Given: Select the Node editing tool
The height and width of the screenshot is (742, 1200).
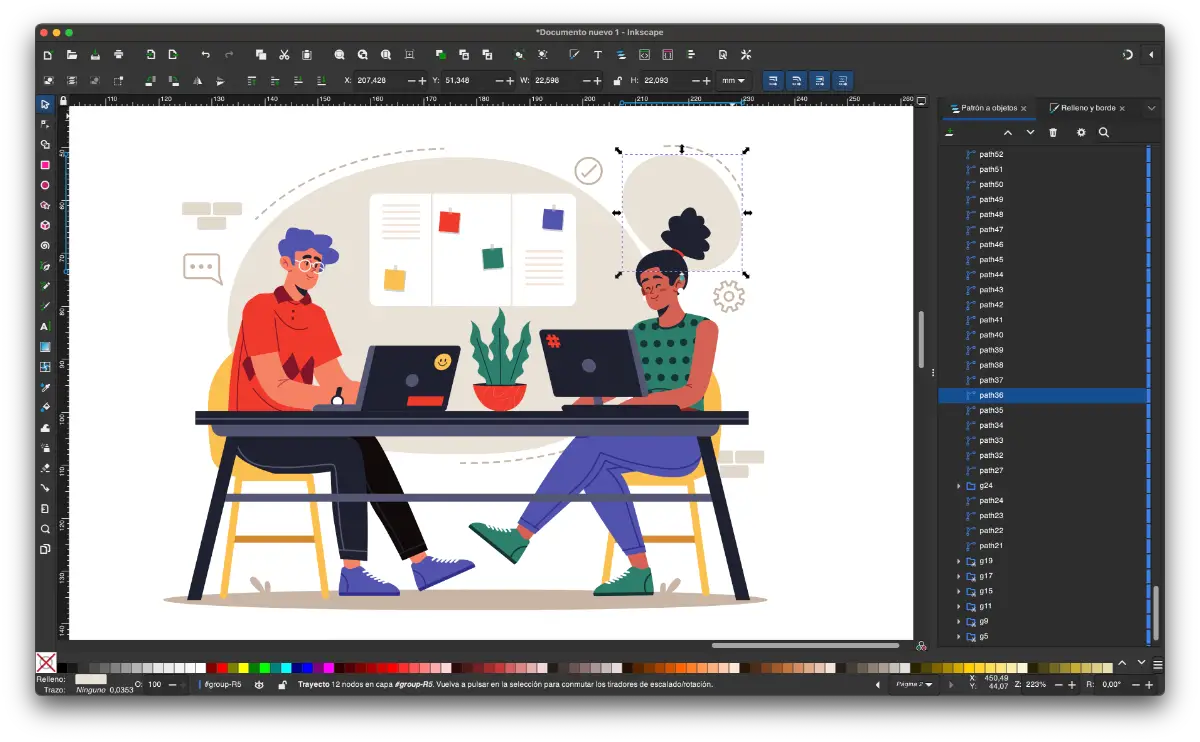Looking at the screenshot, I should click(45, 123).
